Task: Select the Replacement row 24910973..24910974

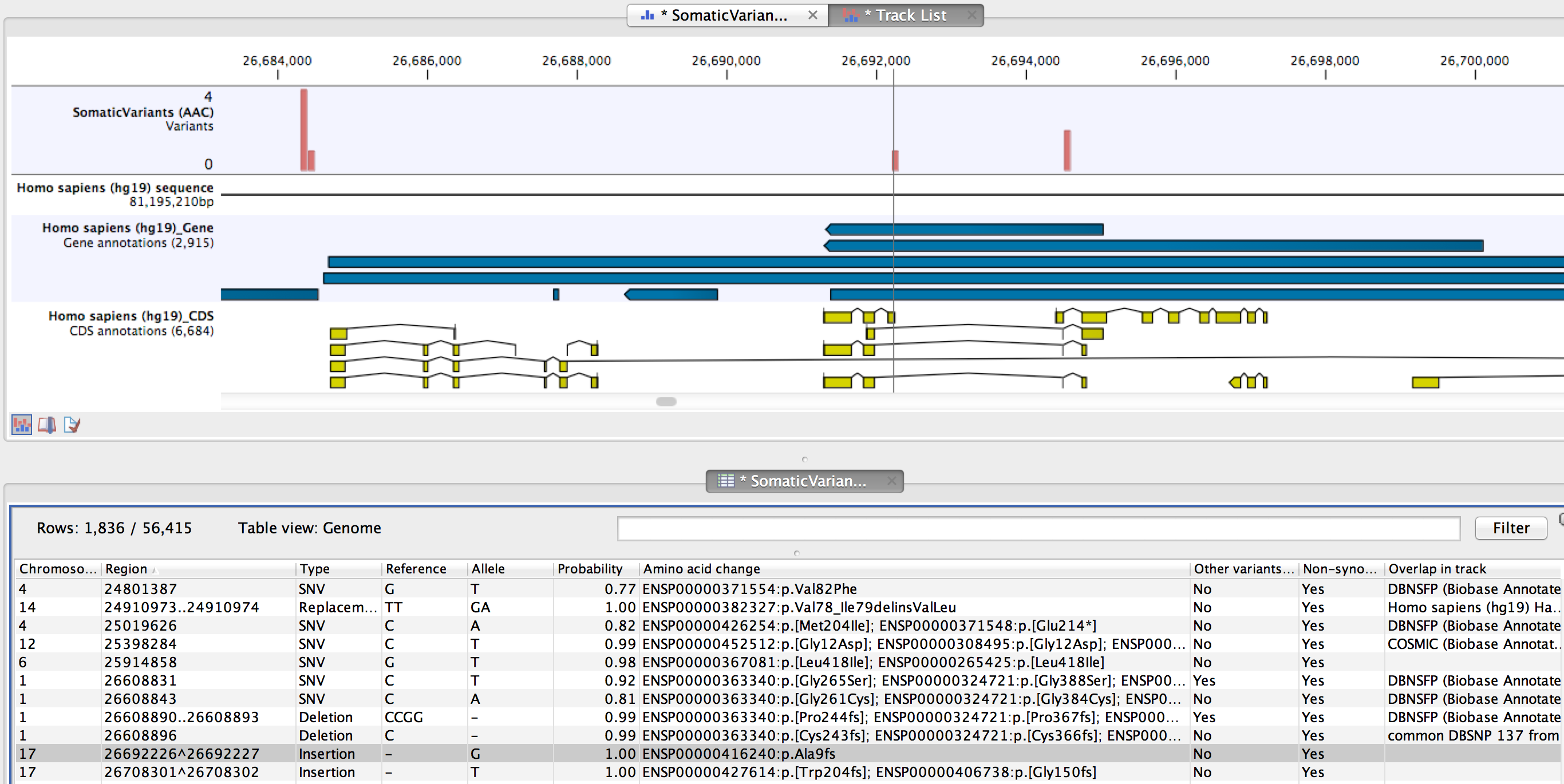Action: [x=788, y=607]
